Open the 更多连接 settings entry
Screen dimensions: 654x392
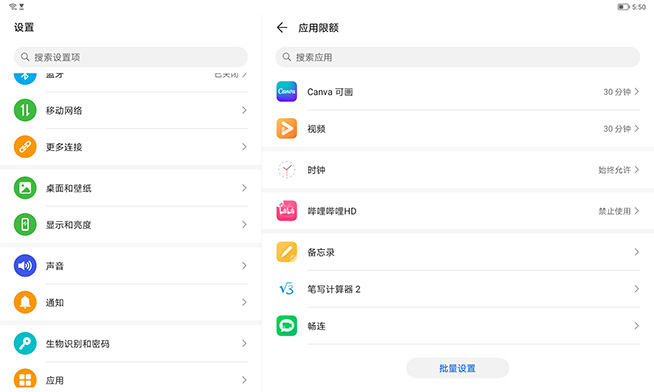point(131,147)
